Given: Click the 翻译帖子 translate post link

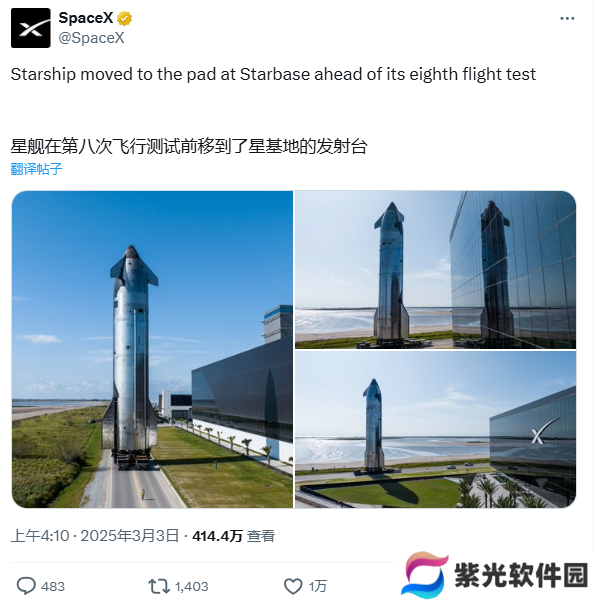Looking at the screenshot, I should coord(36,169).
